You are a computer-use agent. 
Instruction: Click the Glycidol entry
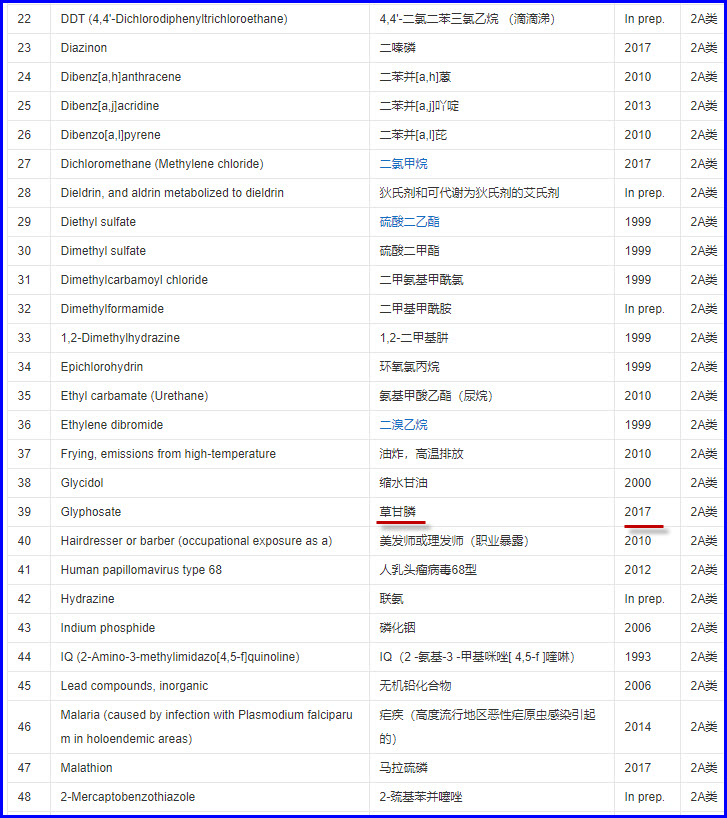(82, 483)
